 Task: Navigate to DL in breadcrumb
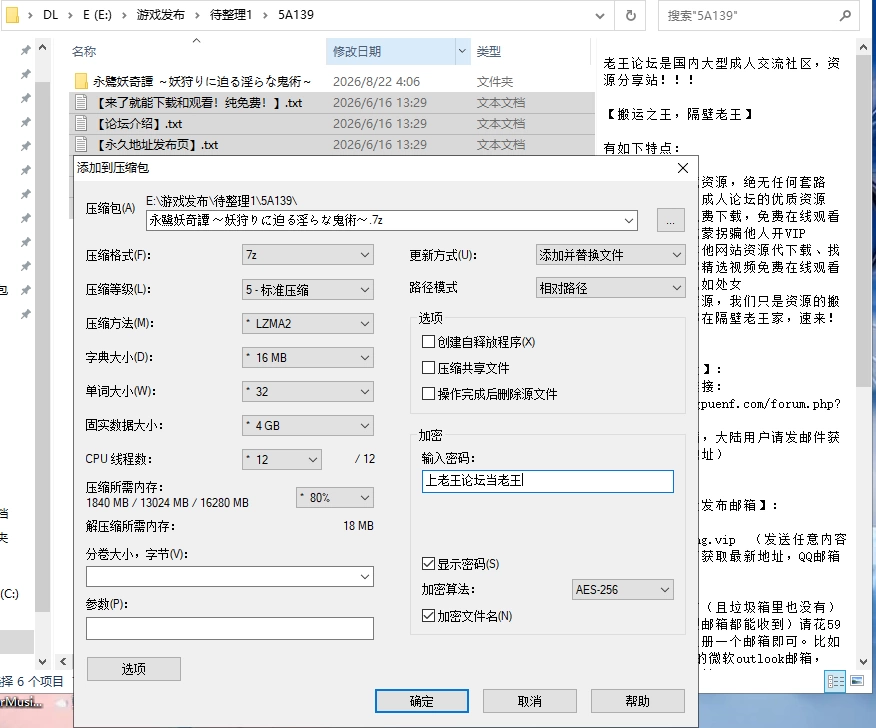[x=50, y=15]
